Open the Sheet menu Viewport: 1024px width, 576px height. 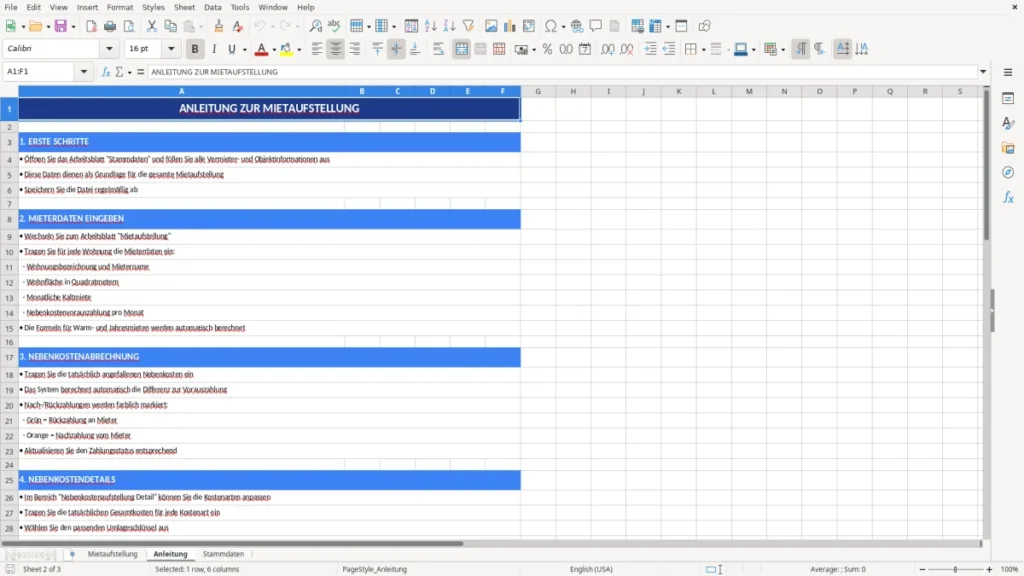pyautogui.click(x=184, y=7)
